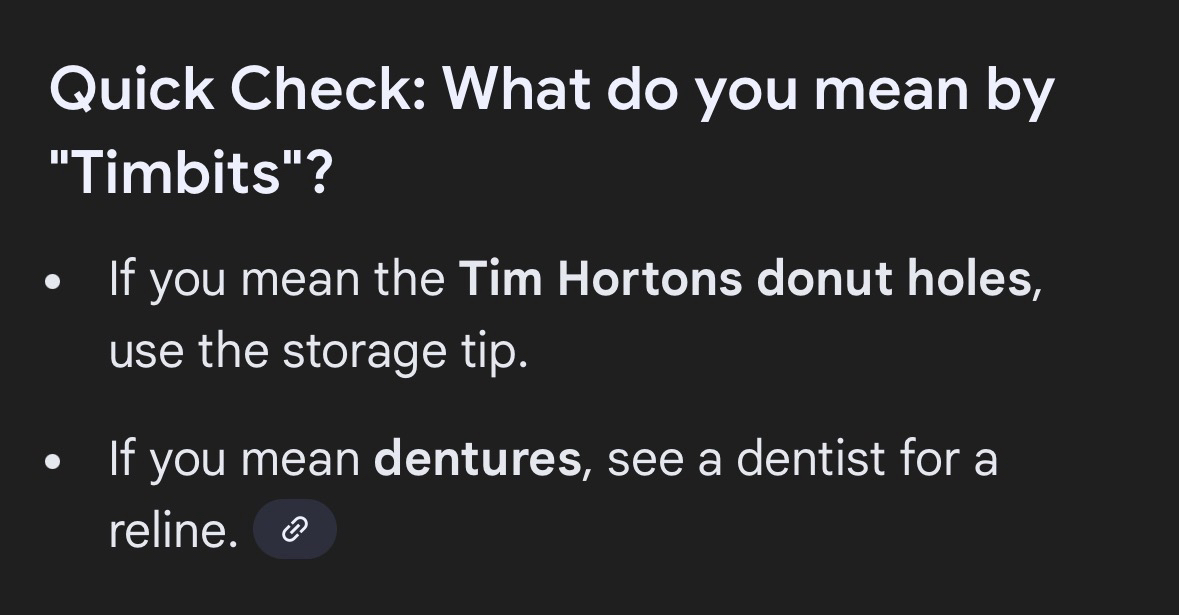
Task: Click the "see a dentist for a" phrase
Action: (802, 459)
